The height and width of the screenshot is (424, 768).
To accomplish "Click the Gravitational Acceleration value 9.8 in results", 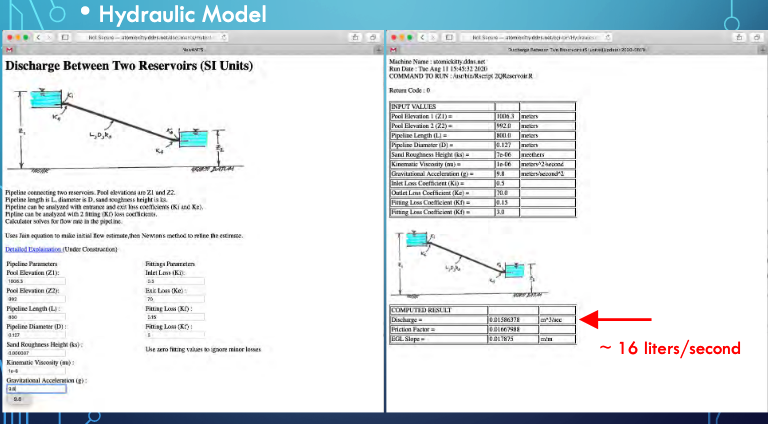I will (507, 174).
